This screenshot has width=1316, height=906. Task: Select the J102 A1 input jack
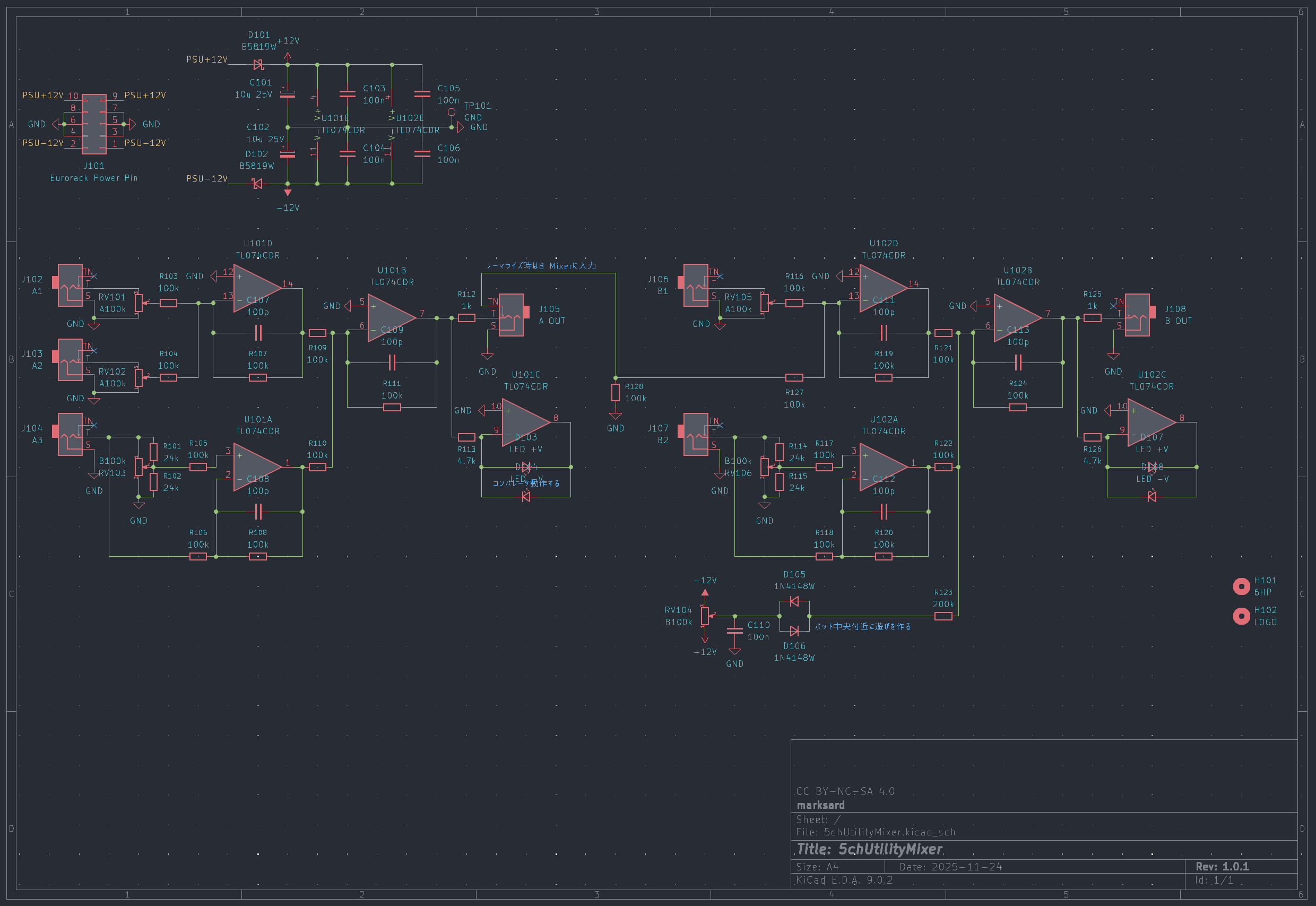(x=71, y=285)
